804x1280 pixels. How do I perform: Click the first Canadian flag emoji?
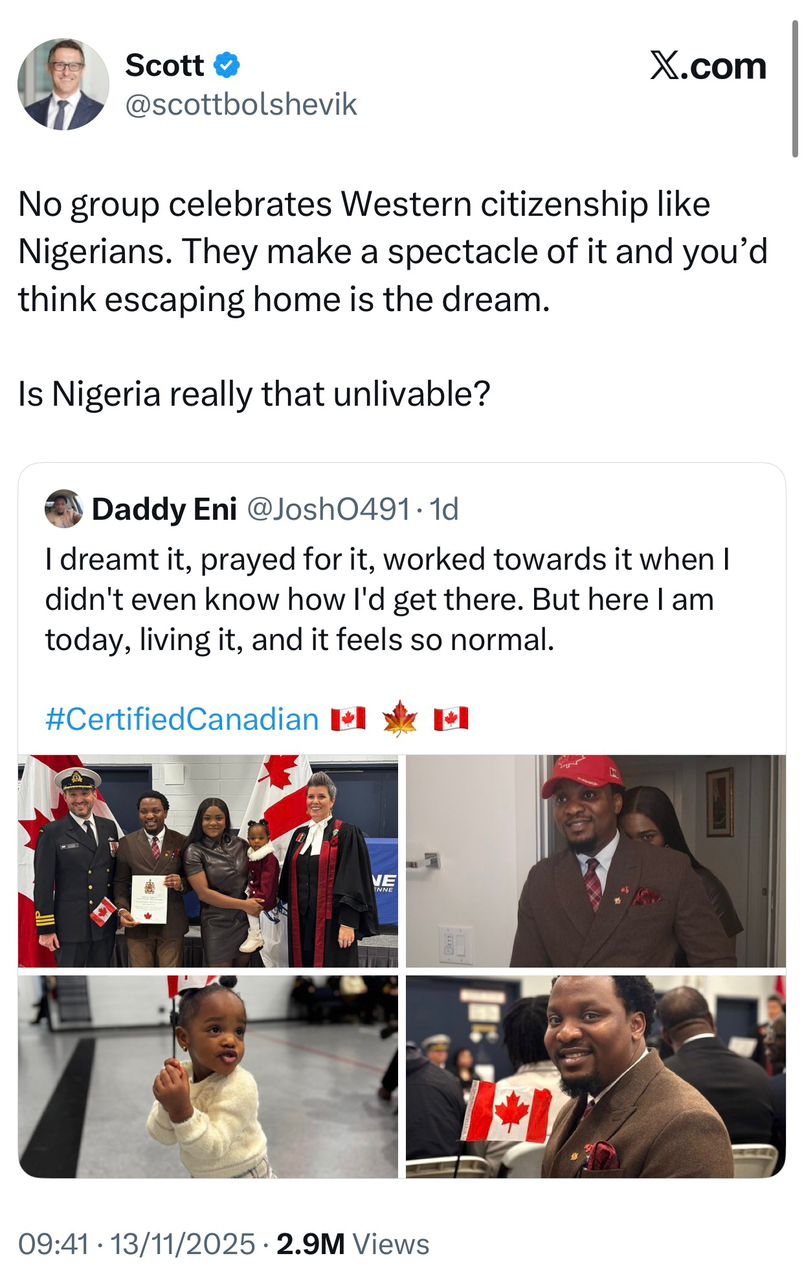(x=348, y=719)
